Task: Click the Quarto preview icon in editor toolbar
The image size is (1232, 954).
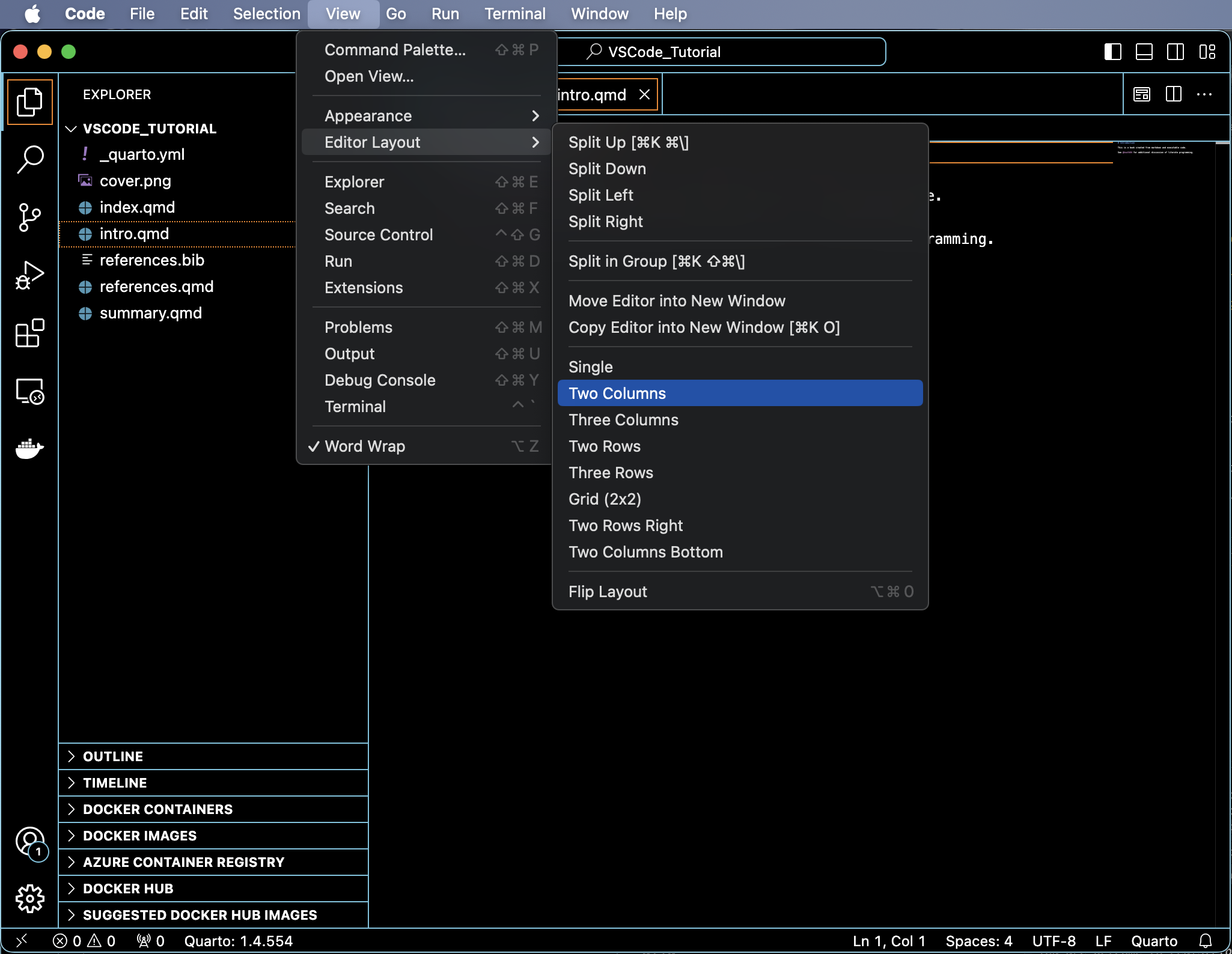Action: pyautogui.click(x=1142, y=94)
